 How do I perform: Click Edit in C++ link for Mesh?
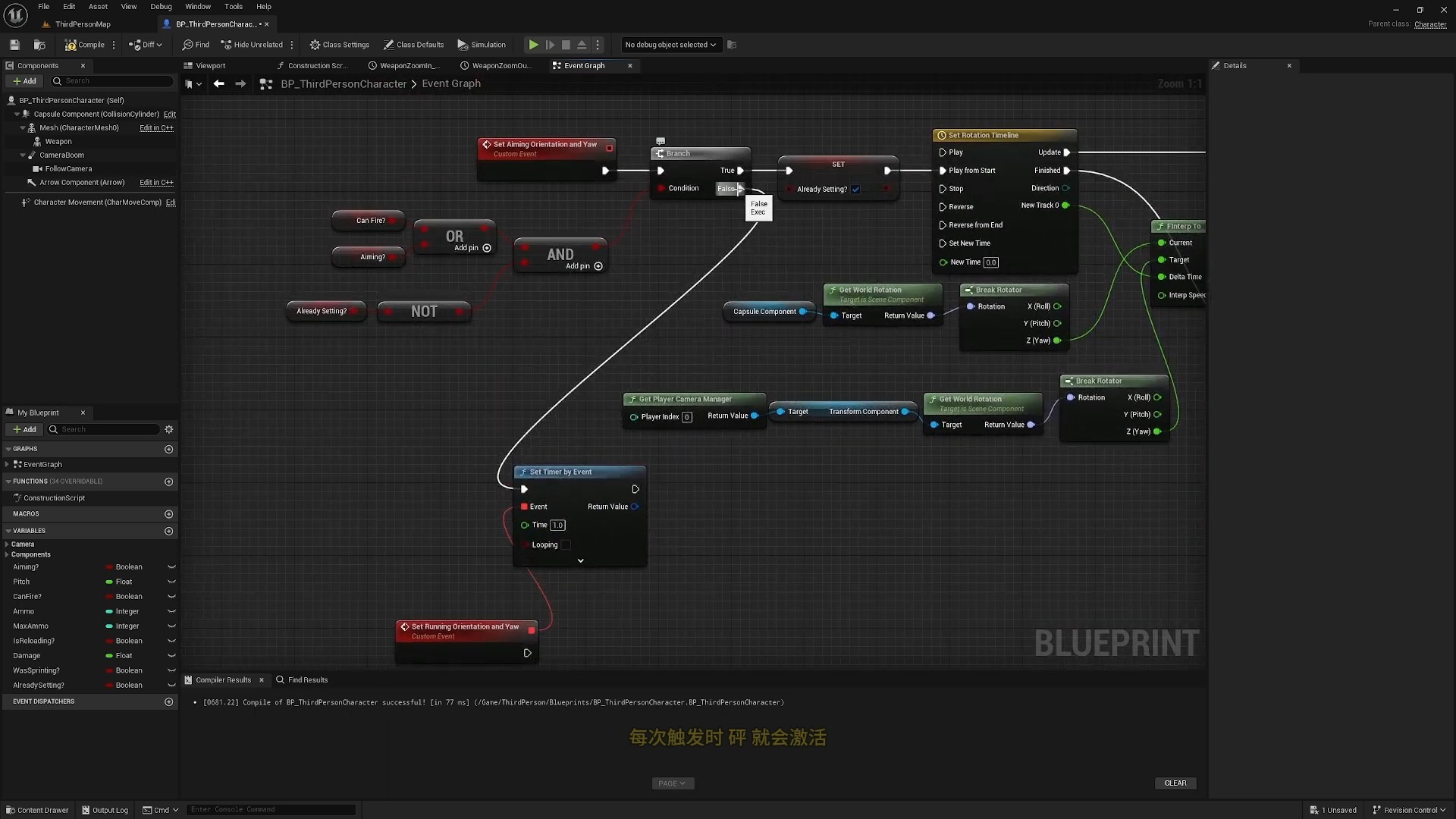point(156,128)
